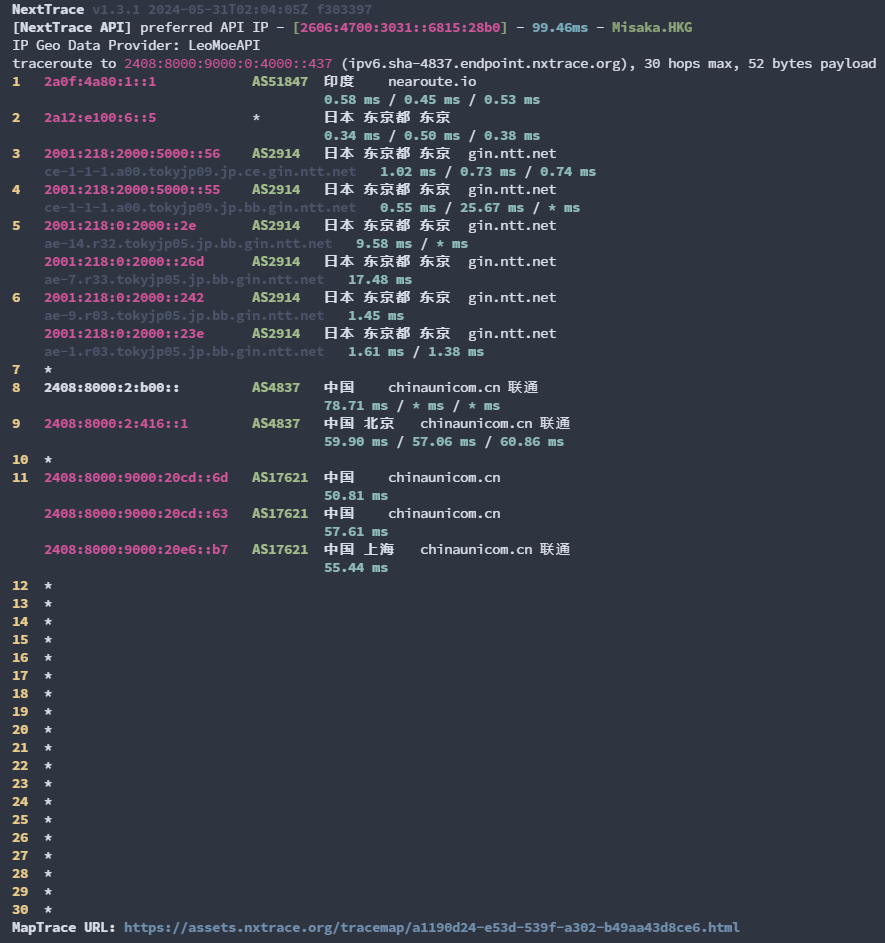Click hostname ae-9.r03.tokyjp05.jp.bb.gin.ntt.net
Screen dimensions: 885x943
click(184, 316)
